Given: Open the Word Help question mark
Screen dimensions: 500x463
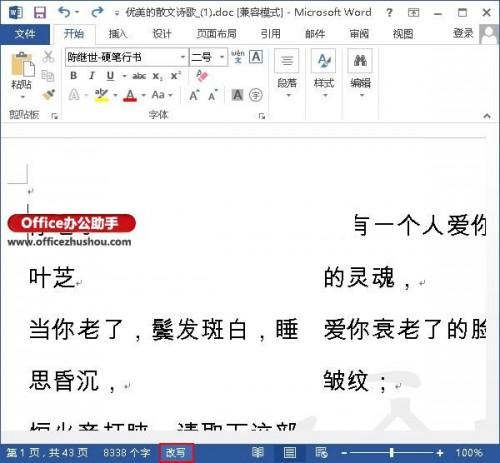Looking at the screenshot, I should coord(389,13).
